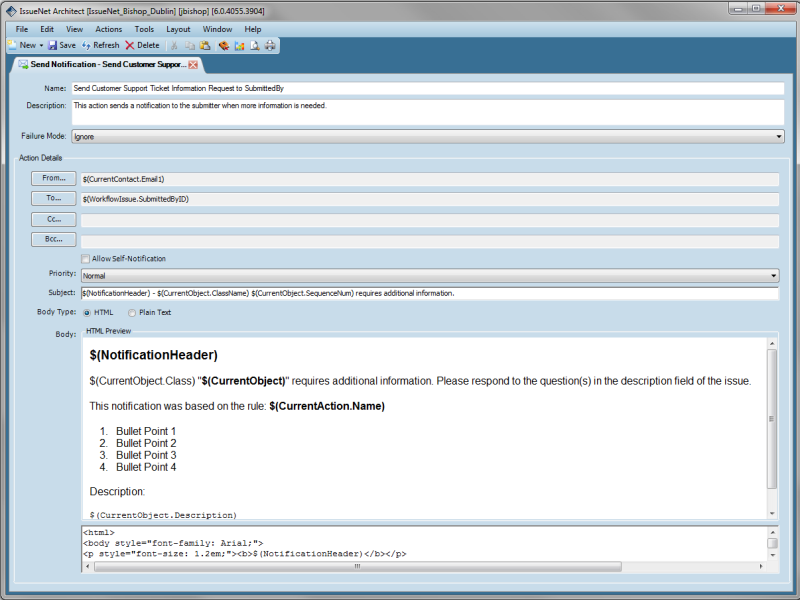Maximize the IssueNet Architect window

[x=756, y=8]
